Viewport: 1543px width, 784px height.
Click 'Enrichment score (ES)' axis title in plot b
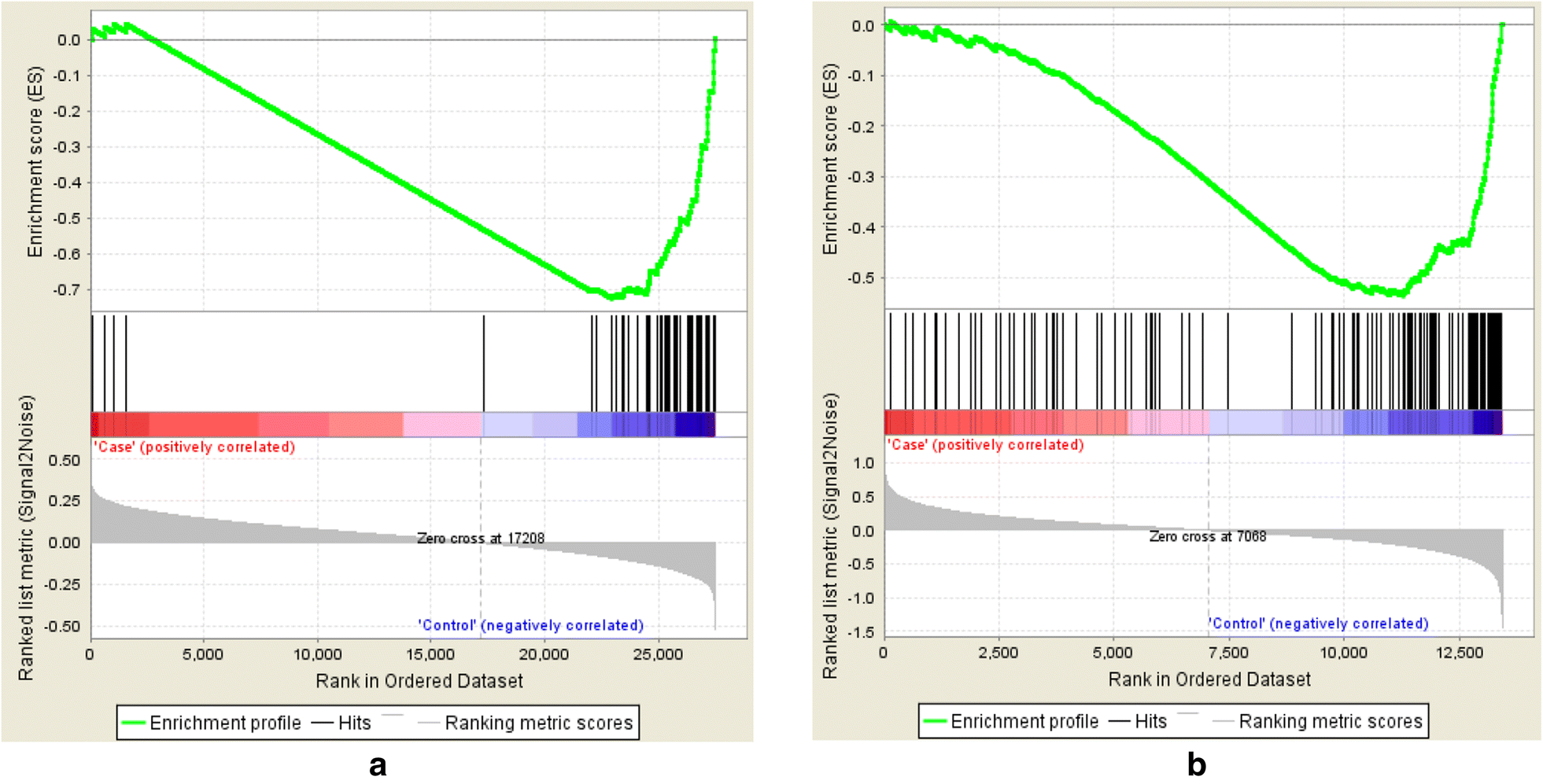(x=829, y=159)
